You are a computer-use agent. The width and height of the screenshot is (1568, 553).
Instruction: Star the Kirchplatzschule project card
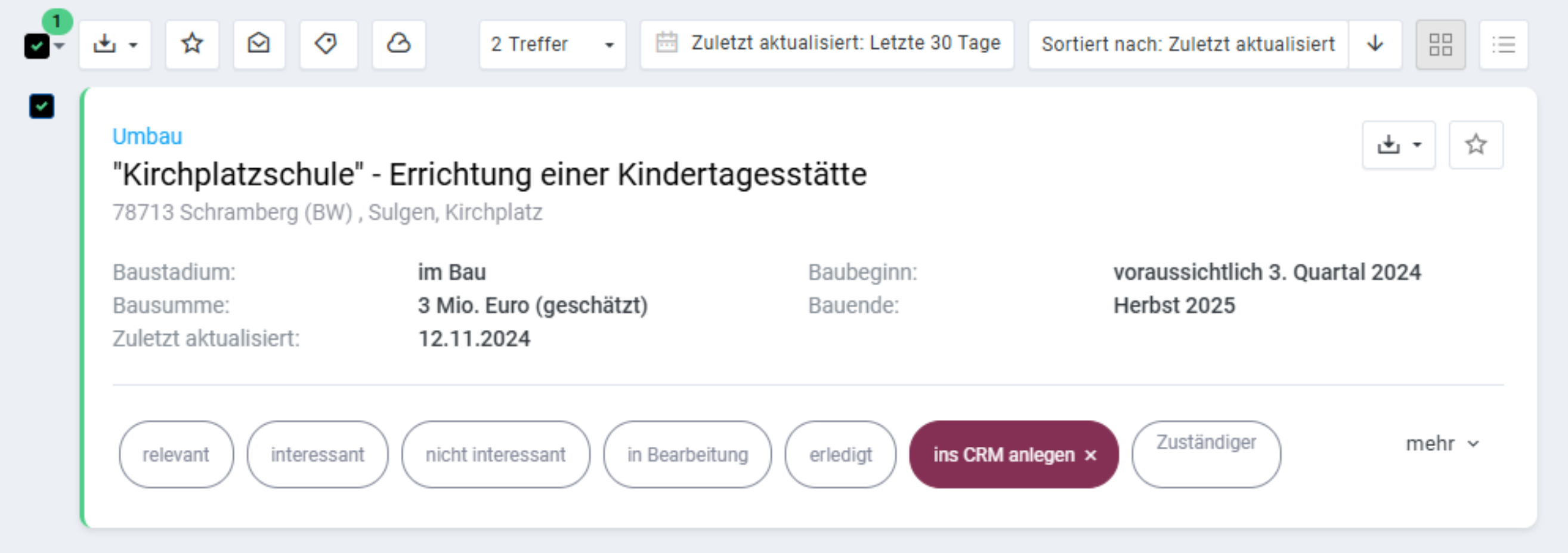(x=1476, y=145)
